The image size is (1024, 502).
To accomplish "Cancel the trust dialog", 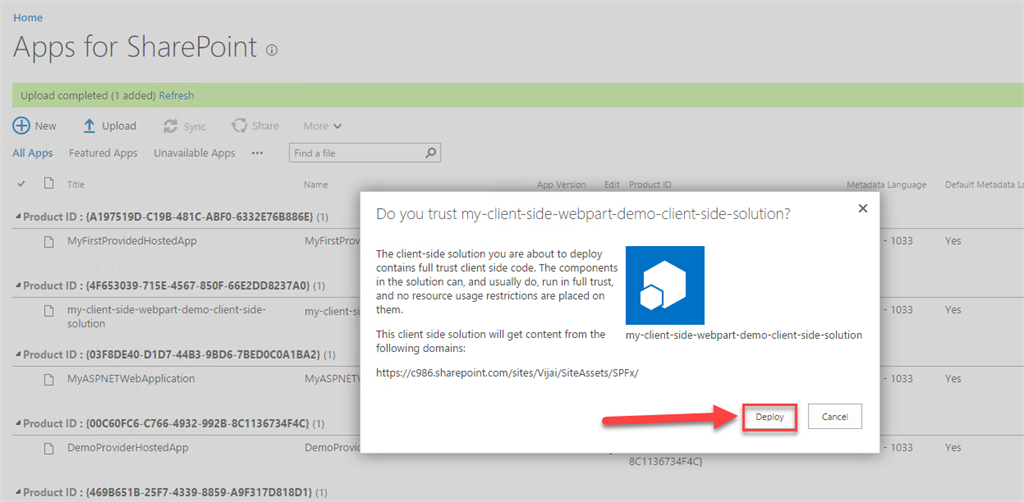I will pyautogui.click(x=835, y=416).
